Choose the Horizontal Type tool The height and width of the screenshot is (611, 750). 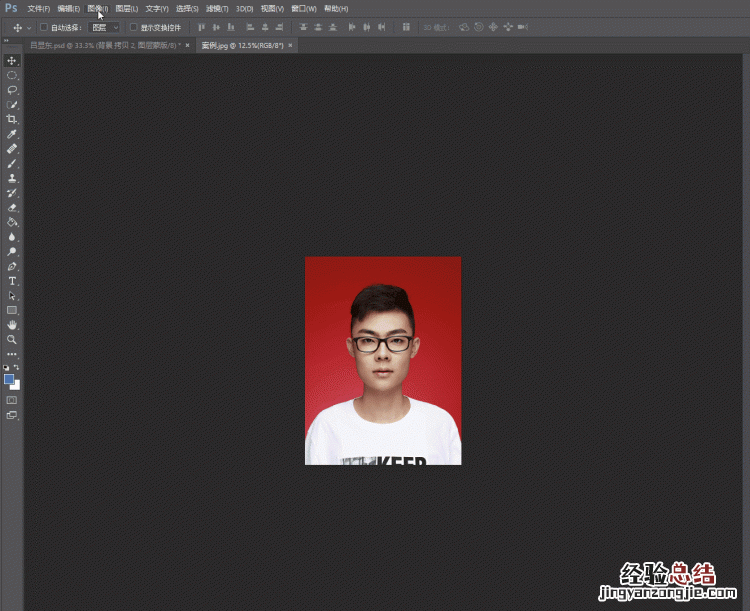click(12, 281)
